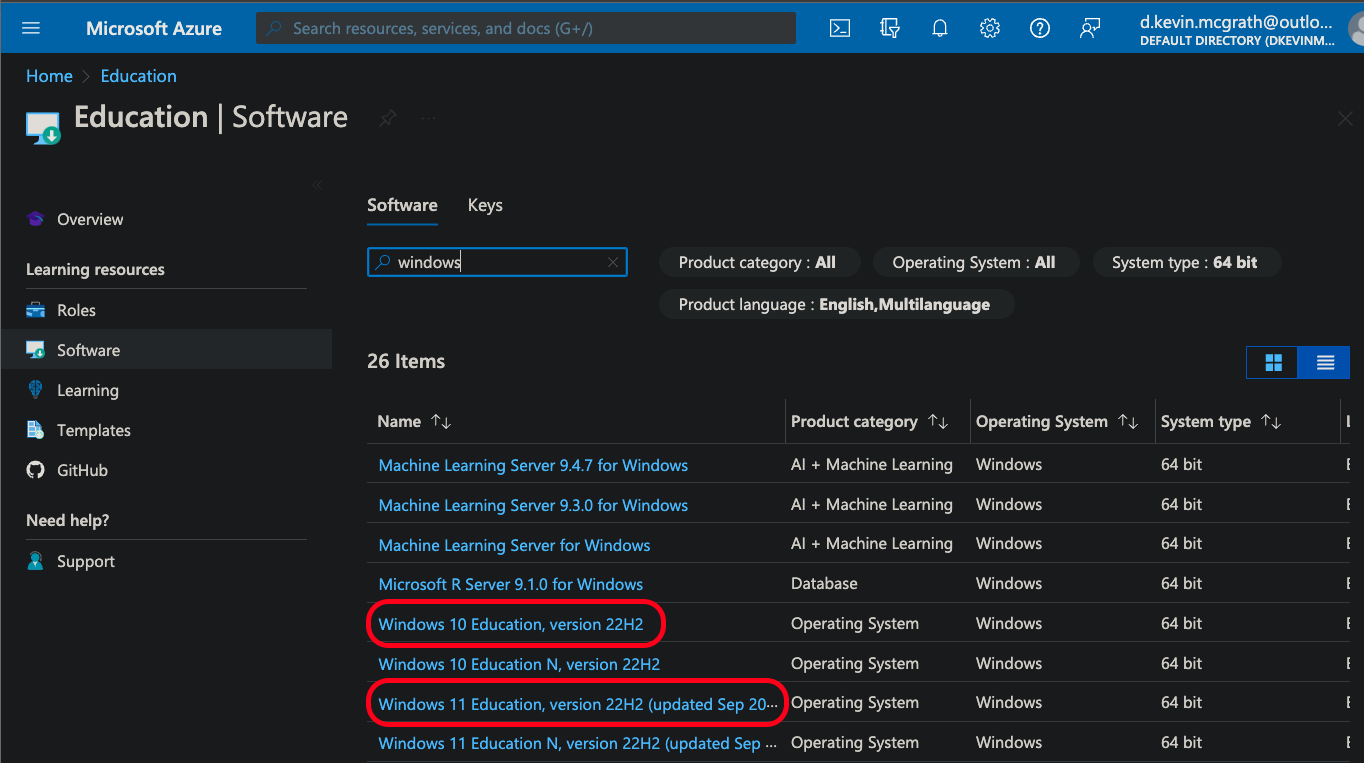Pin the Education Software blade
Viewport: 1364px width, 763px height.
pyautogui.click(x=387, y=118)
